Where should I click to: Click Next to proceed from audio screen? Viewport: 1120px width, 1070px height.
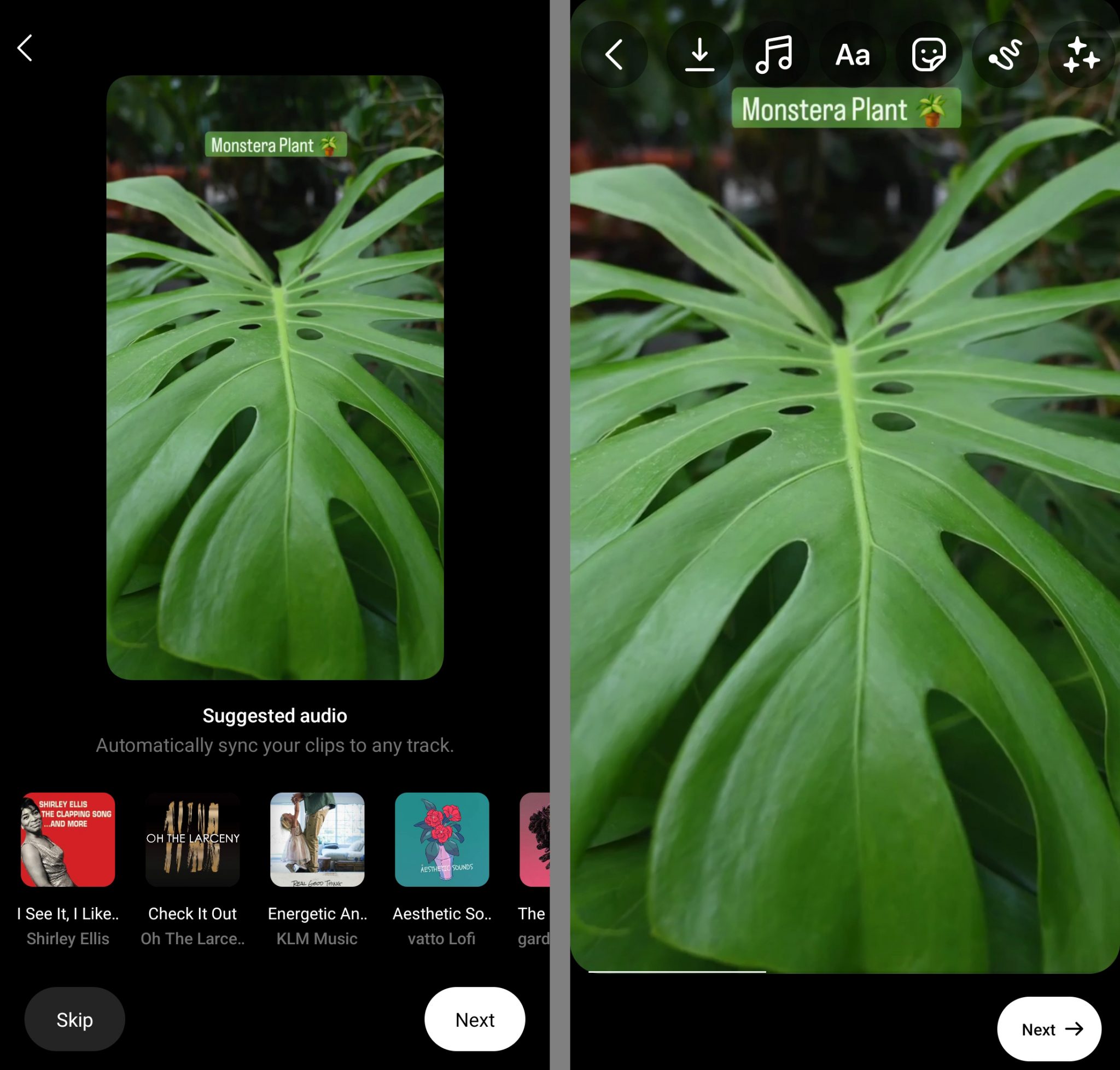pyautogui.click(x=474, y=1019)
